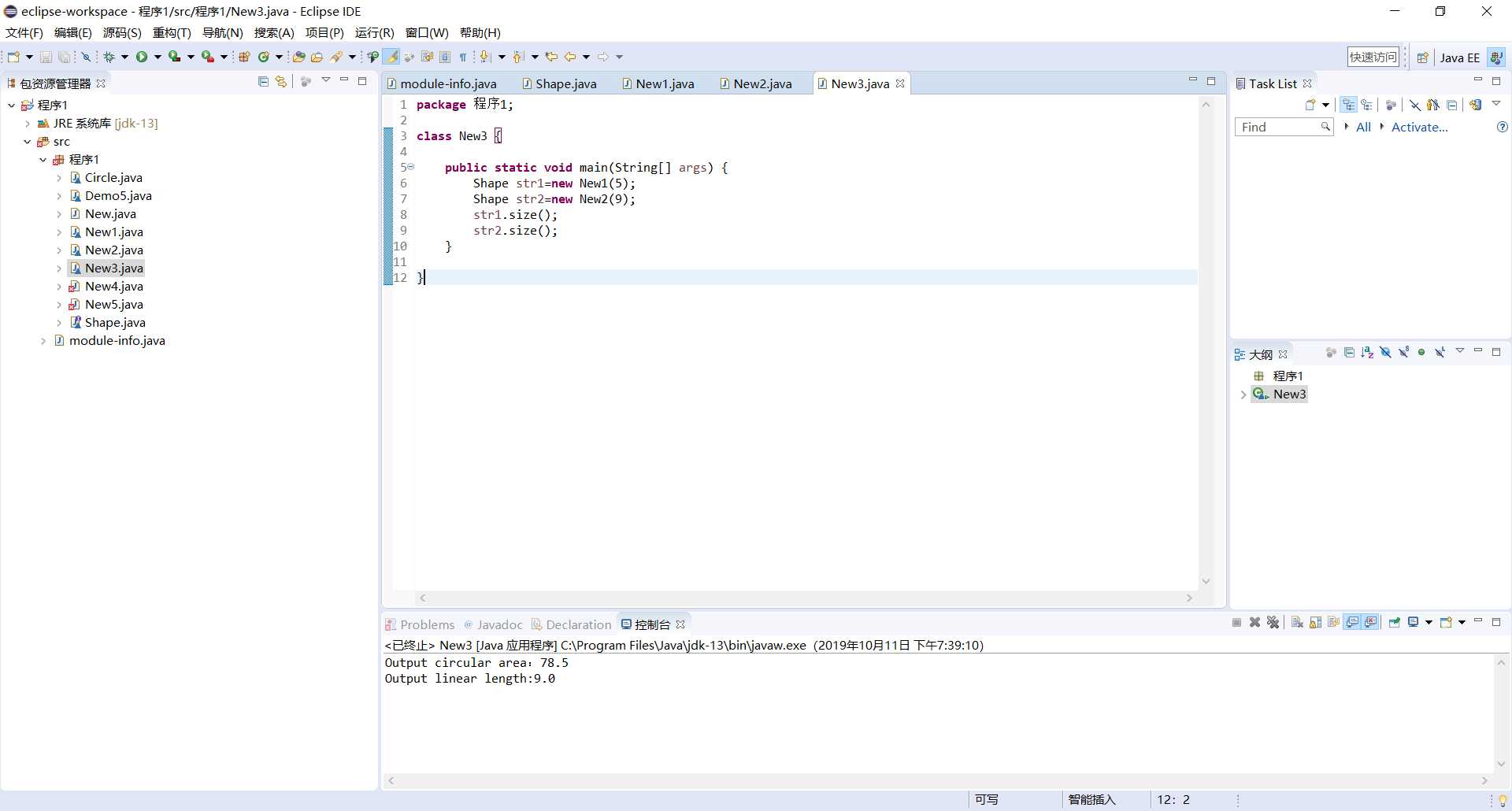Click the New file wizard icon
Image resolution: width=1512 pixels, height=811 pixels.
coord(13,57)
